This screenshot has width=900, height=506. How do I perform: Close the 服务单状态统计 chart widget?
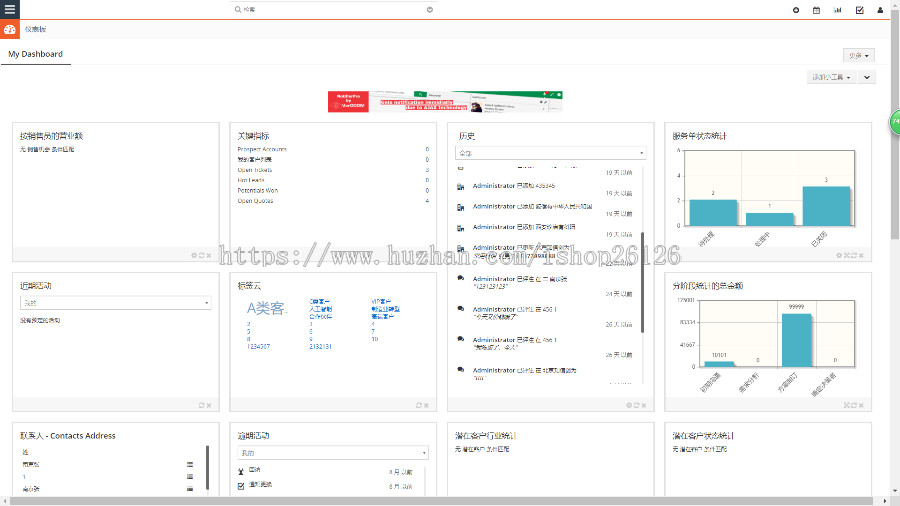coord(861,255)
